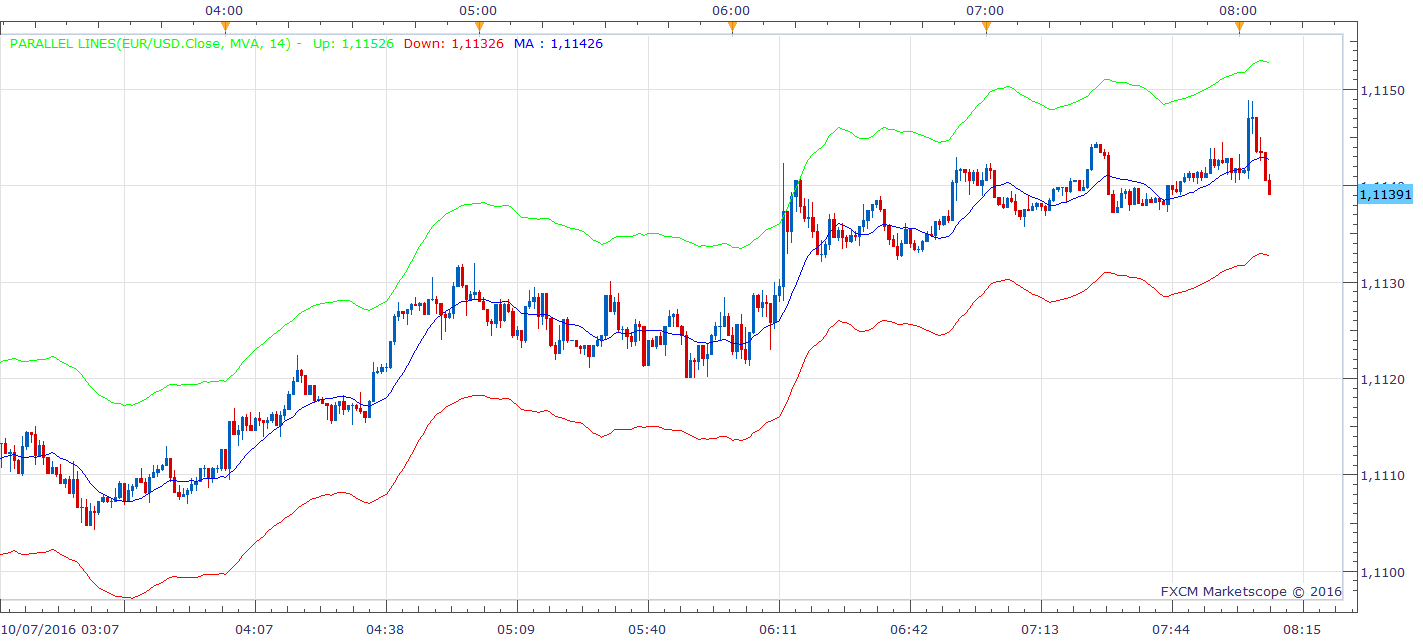
Task: Click the 1,1150 price axis label
Action: tap(1383, 91)
